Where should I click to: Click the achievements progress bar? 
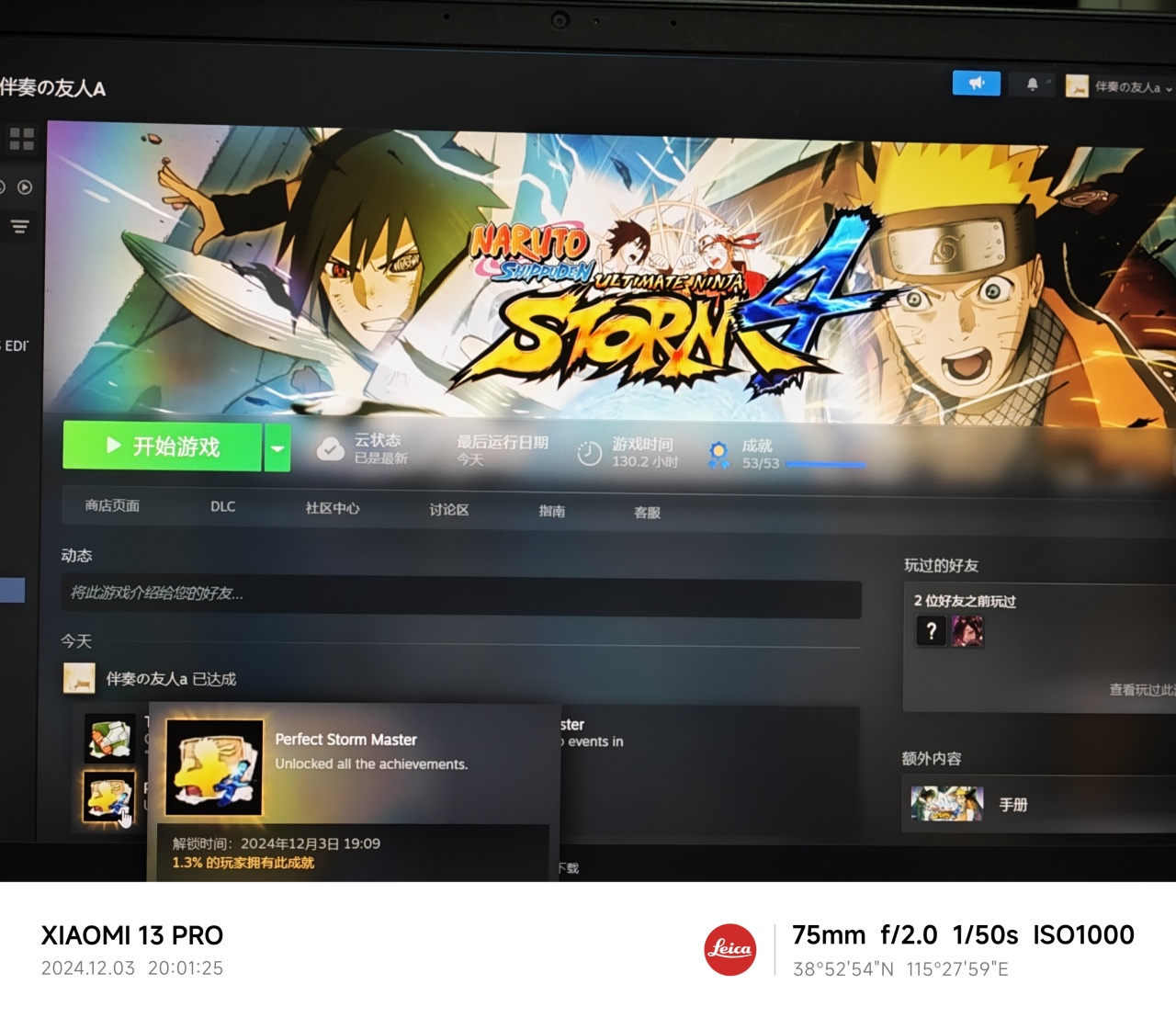pyautogui.click(x=825, y=465)
